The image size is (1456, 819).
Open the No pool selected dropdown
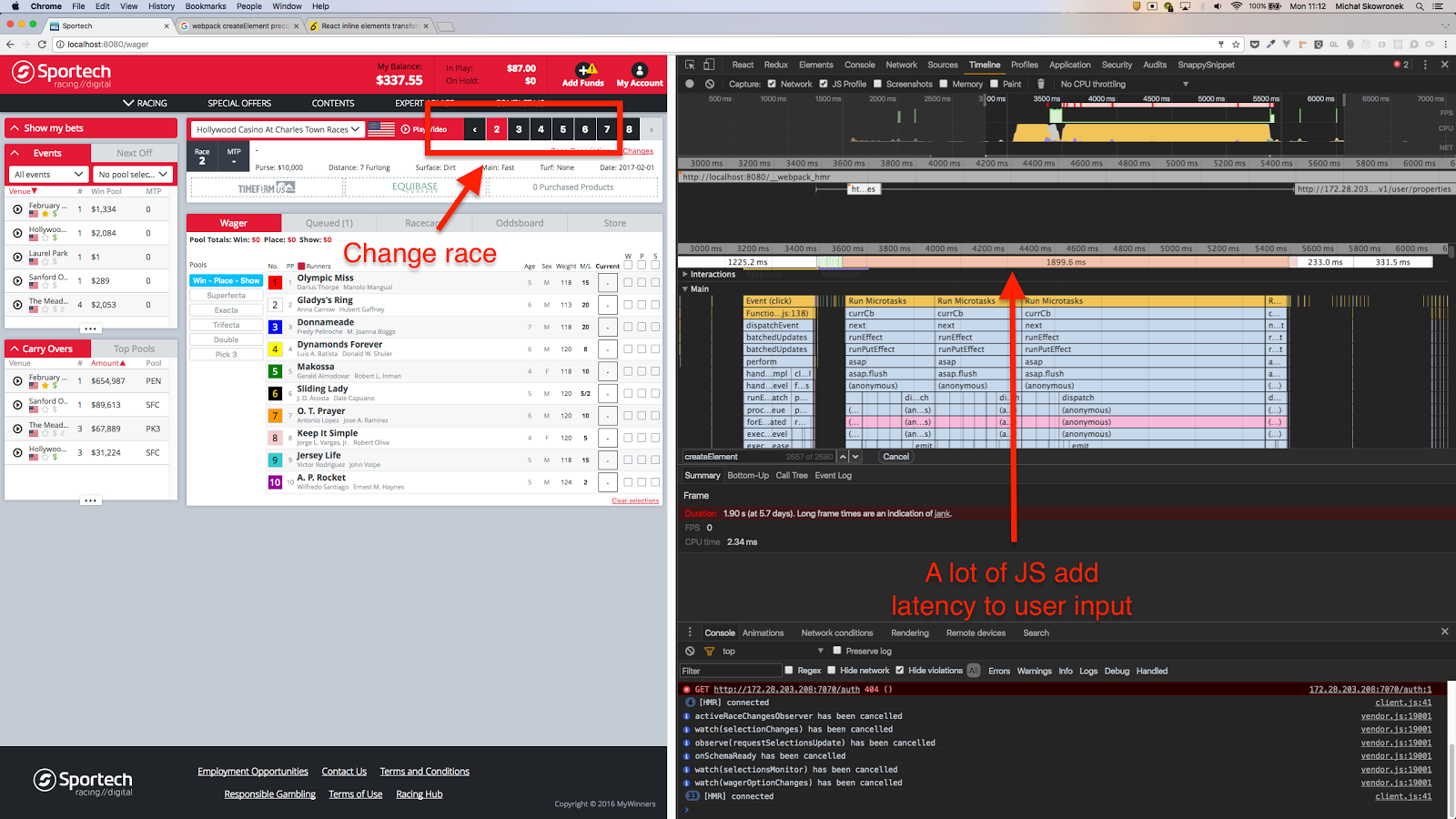coord(134,174)
